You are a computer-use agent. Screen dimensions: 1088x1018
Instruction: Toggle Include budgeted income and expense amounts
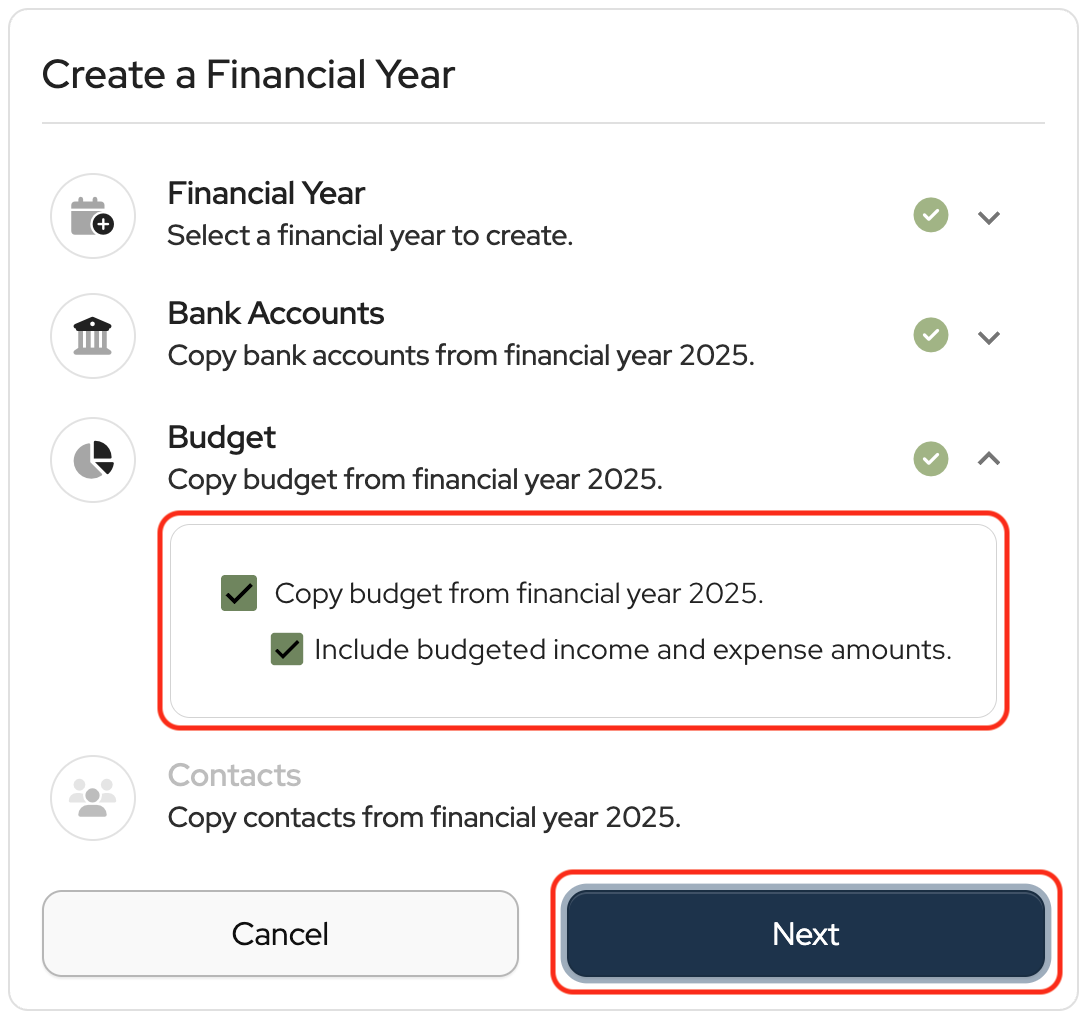tap(287, 650)
